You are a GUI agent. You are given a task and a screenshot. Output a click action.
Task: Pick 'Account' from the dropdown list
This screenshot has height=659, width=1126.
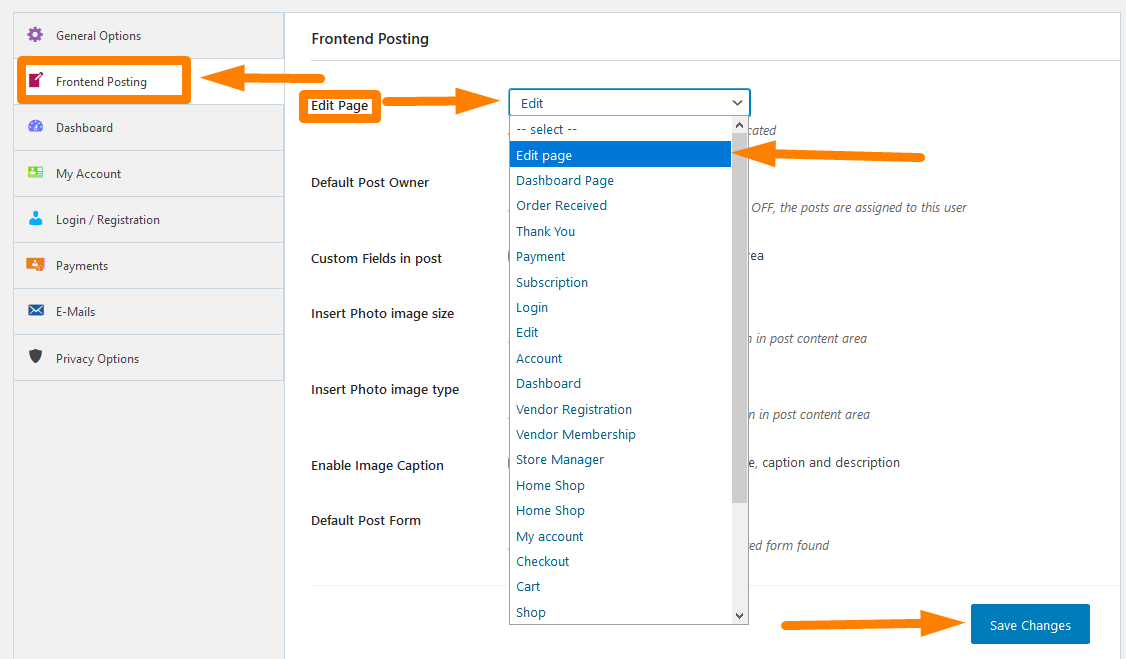[x=620, y=358]
